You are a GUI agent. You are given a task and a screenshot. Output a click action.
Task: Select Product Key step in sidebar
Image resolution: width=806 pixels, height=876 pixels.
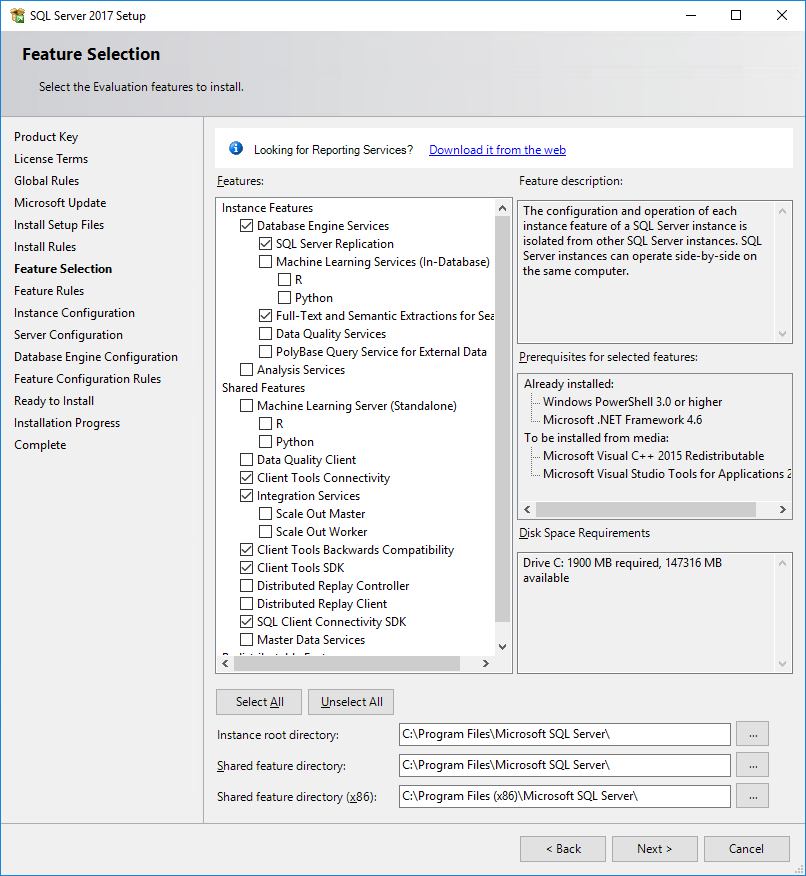click(x=46, y=137)
